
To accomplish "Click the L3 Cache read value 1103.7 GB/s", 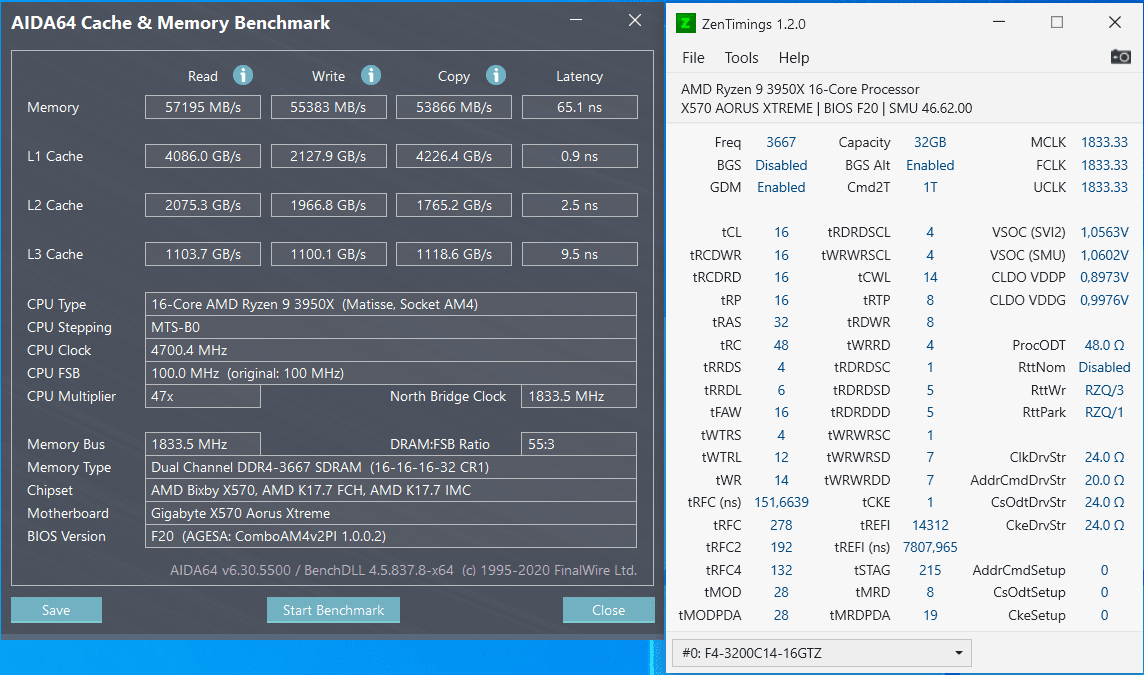I will point(203,254).
